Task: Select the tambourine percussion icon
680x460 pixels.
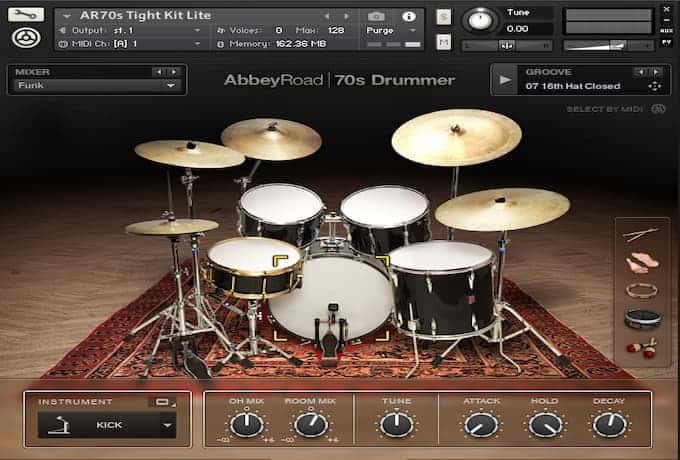Action: [642, 290]
